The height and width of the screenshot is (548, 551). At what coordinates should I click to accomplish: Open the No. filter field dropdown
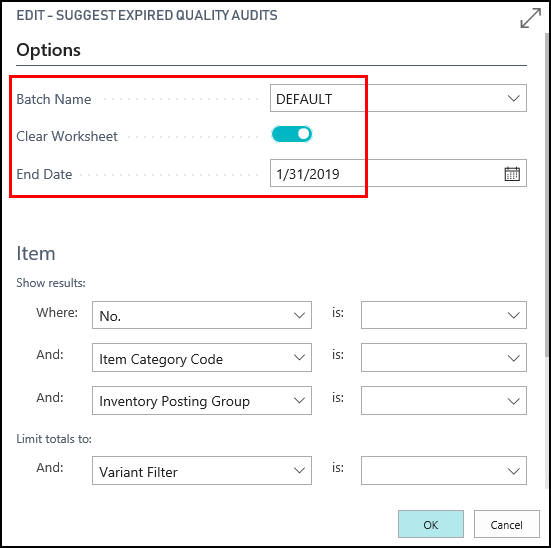coord(299,315)
